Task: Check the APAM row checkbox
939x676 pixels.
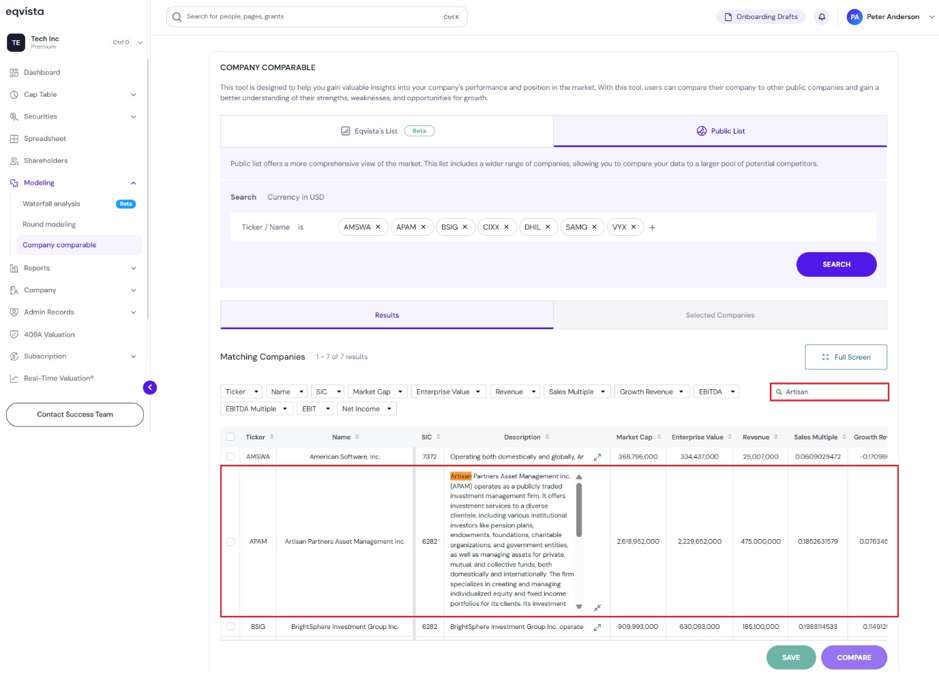Action: (231, 542)
